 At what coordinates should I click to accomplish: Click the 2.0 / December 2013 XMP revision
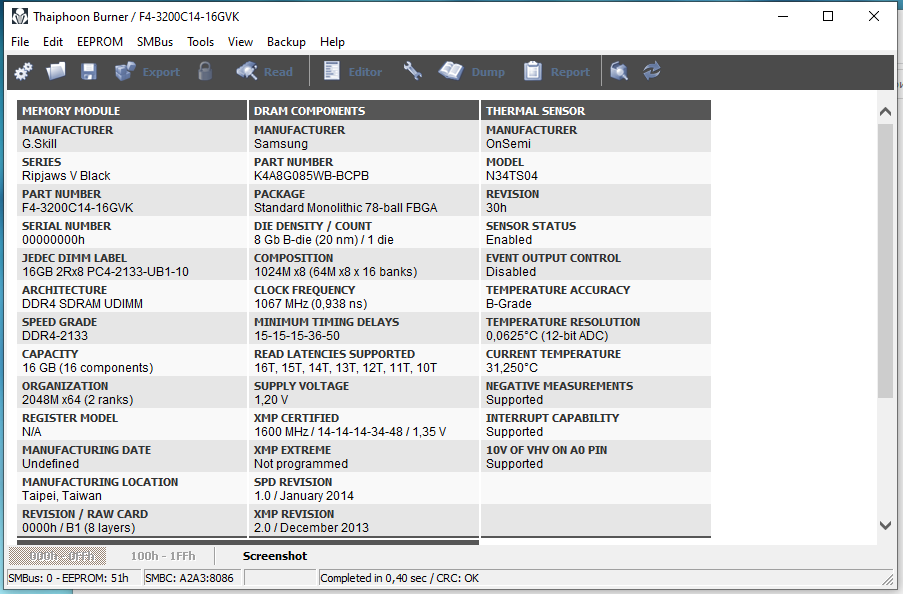pyautogui.click(x=312, y=528)
